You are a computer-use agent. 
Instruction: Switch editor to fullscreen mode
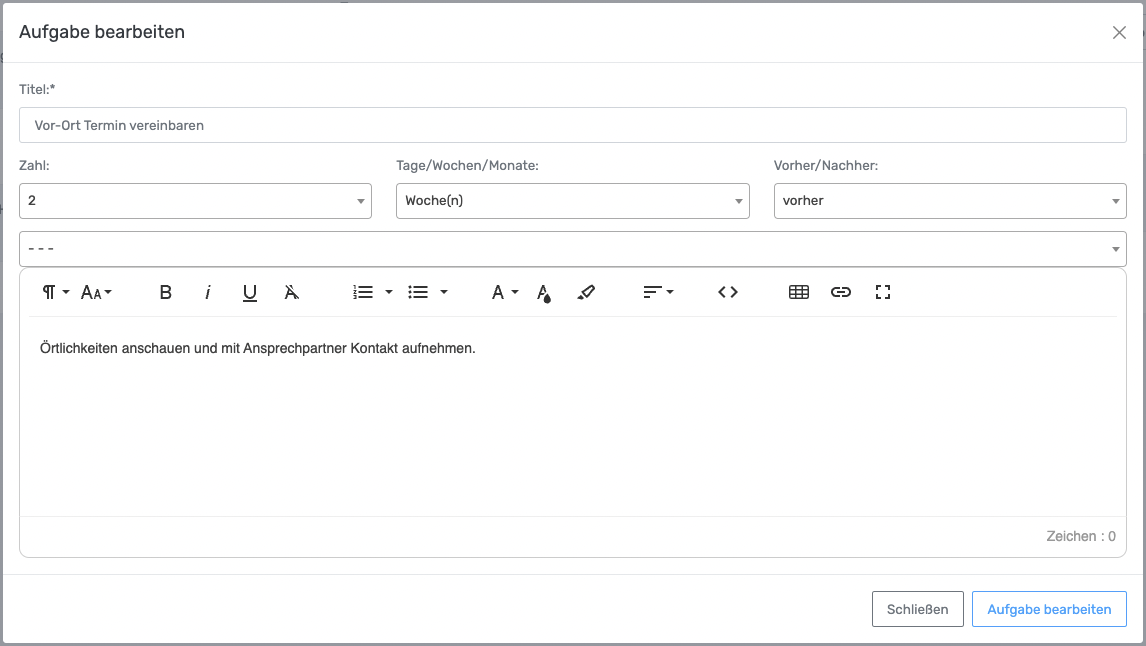tap(882, 292)
